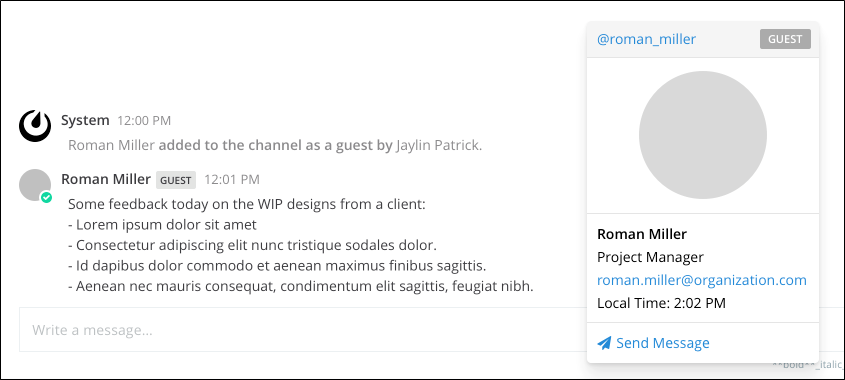Viewport: 845px width, 380px height.
Task: Click the Send Message link text
Action: point(663,343)
